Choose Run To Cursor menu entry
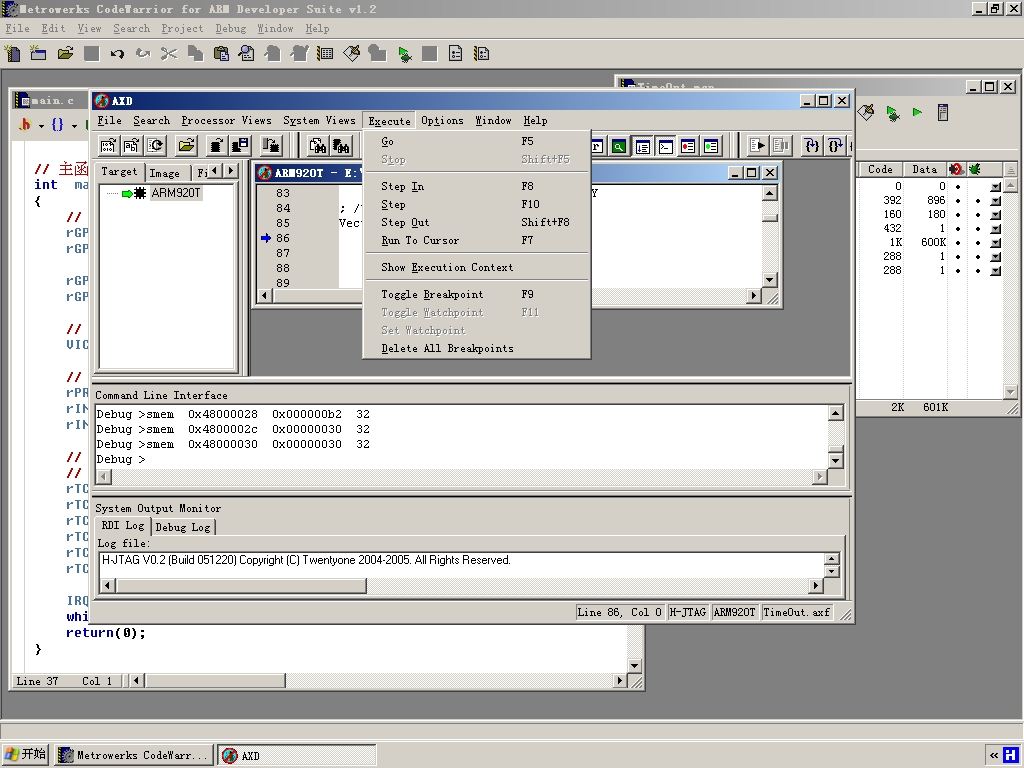Viewport: 1024px width, 768px height. 477,240
